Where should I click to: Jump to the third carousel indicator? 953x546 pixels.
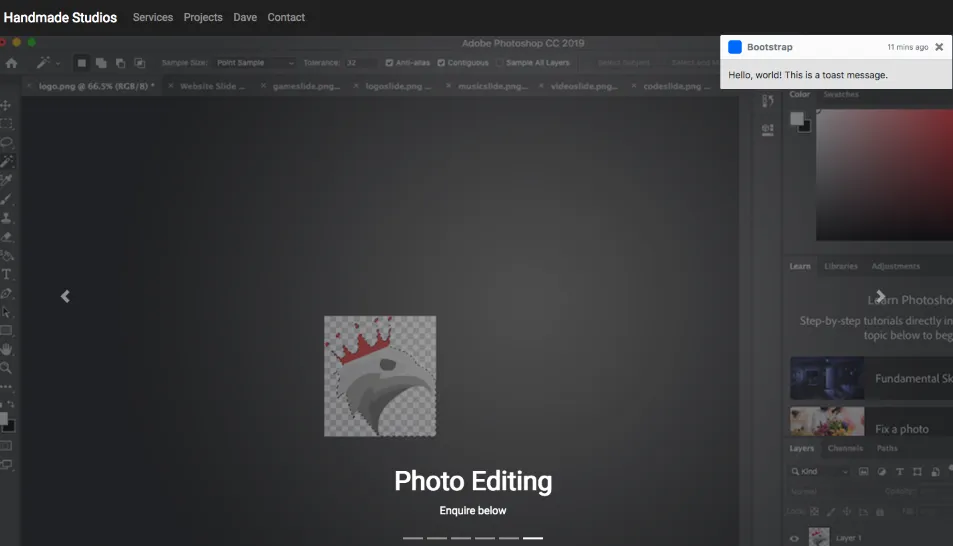[461, 538]
